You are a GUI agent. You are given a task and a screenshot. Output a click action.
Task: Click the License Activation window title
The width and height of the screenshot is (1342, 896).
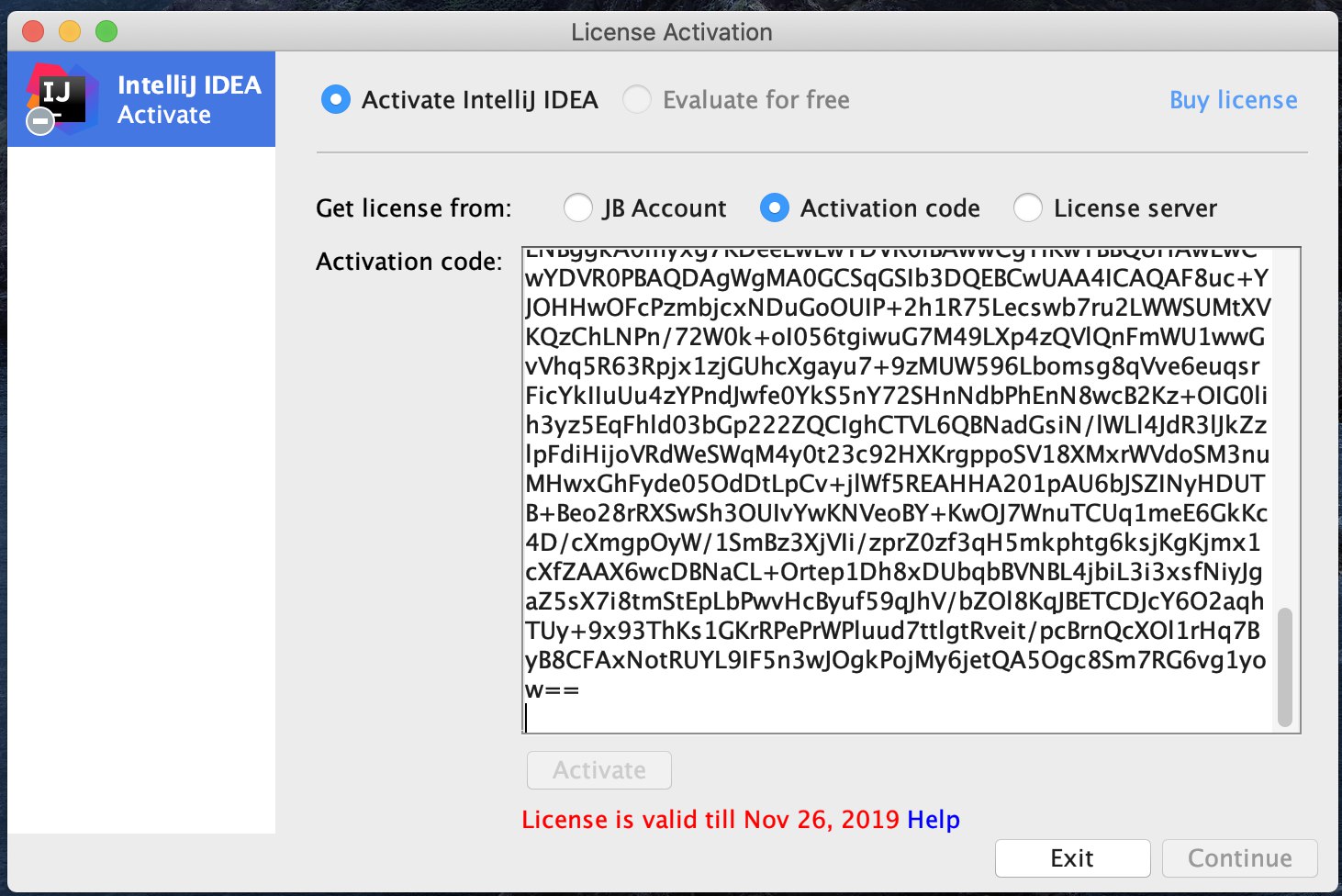pyautogui.click(x=672, y=32)
